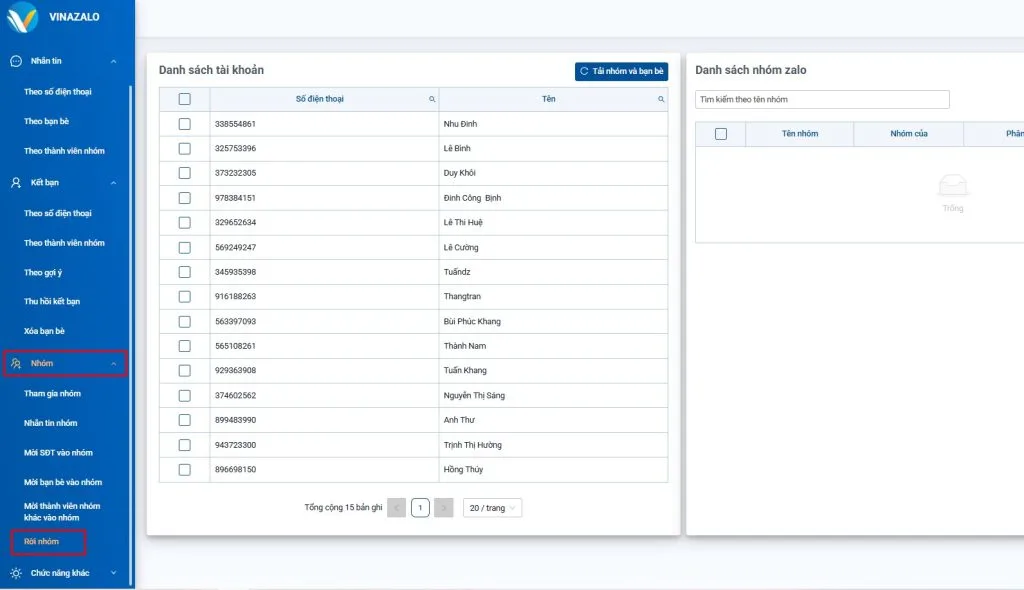1024x590 pixels.
Task: Go to next page arrow in pagination
Action: pyautogui.click(x=444, y=508)
